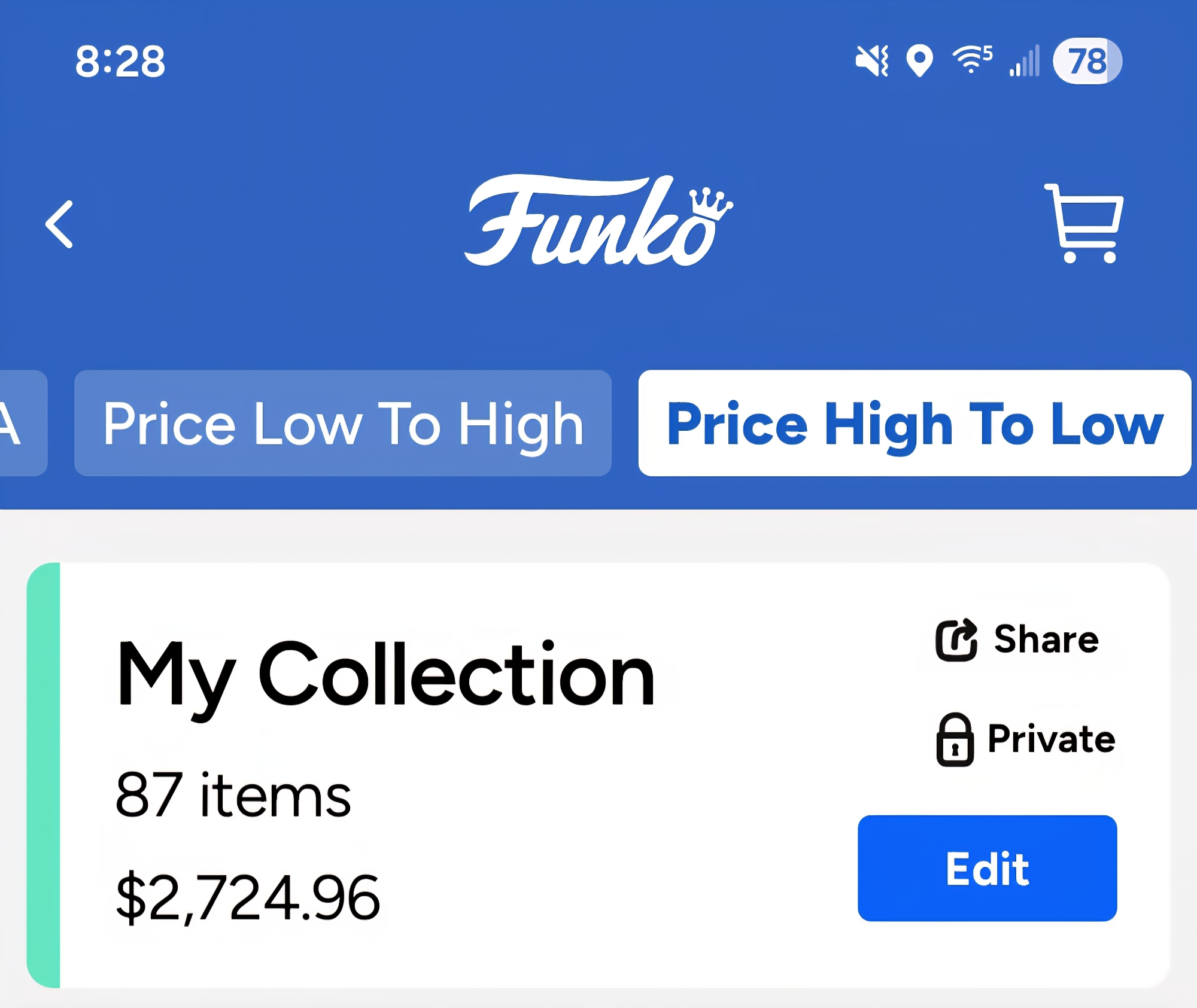Sort by Price Low To High
The height and width of the screenshot is (1008, 1197).
343,424
